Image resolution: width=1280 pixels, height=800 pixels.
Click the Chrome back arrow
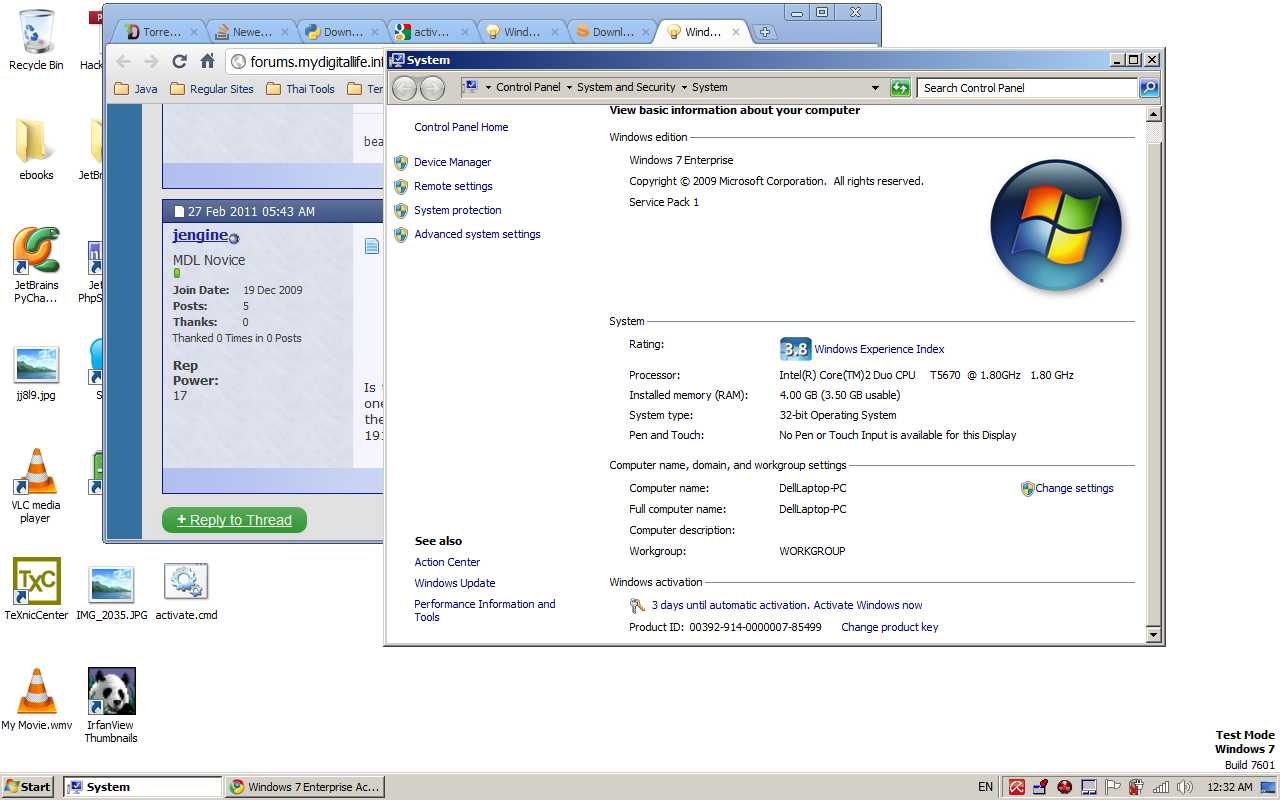tap(124, 61)
